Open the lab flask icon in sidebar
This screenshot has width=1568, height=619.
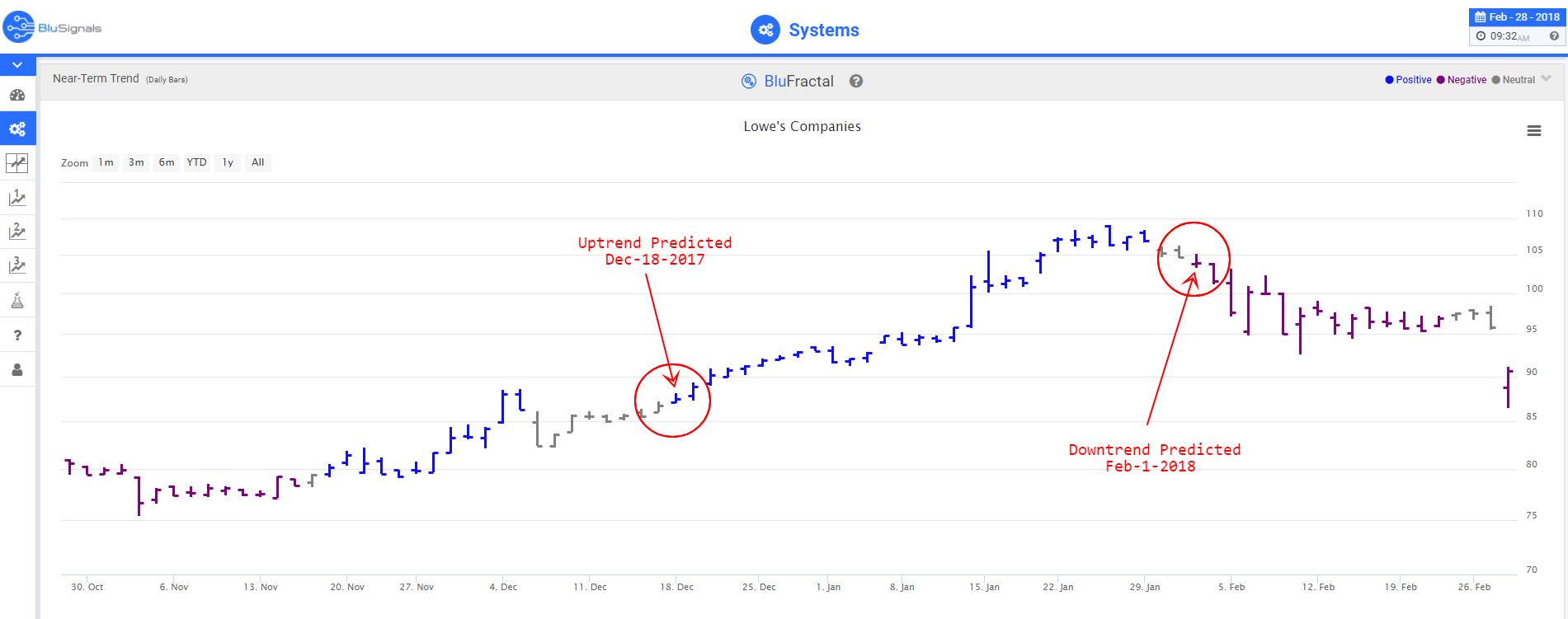click(17, 300)
